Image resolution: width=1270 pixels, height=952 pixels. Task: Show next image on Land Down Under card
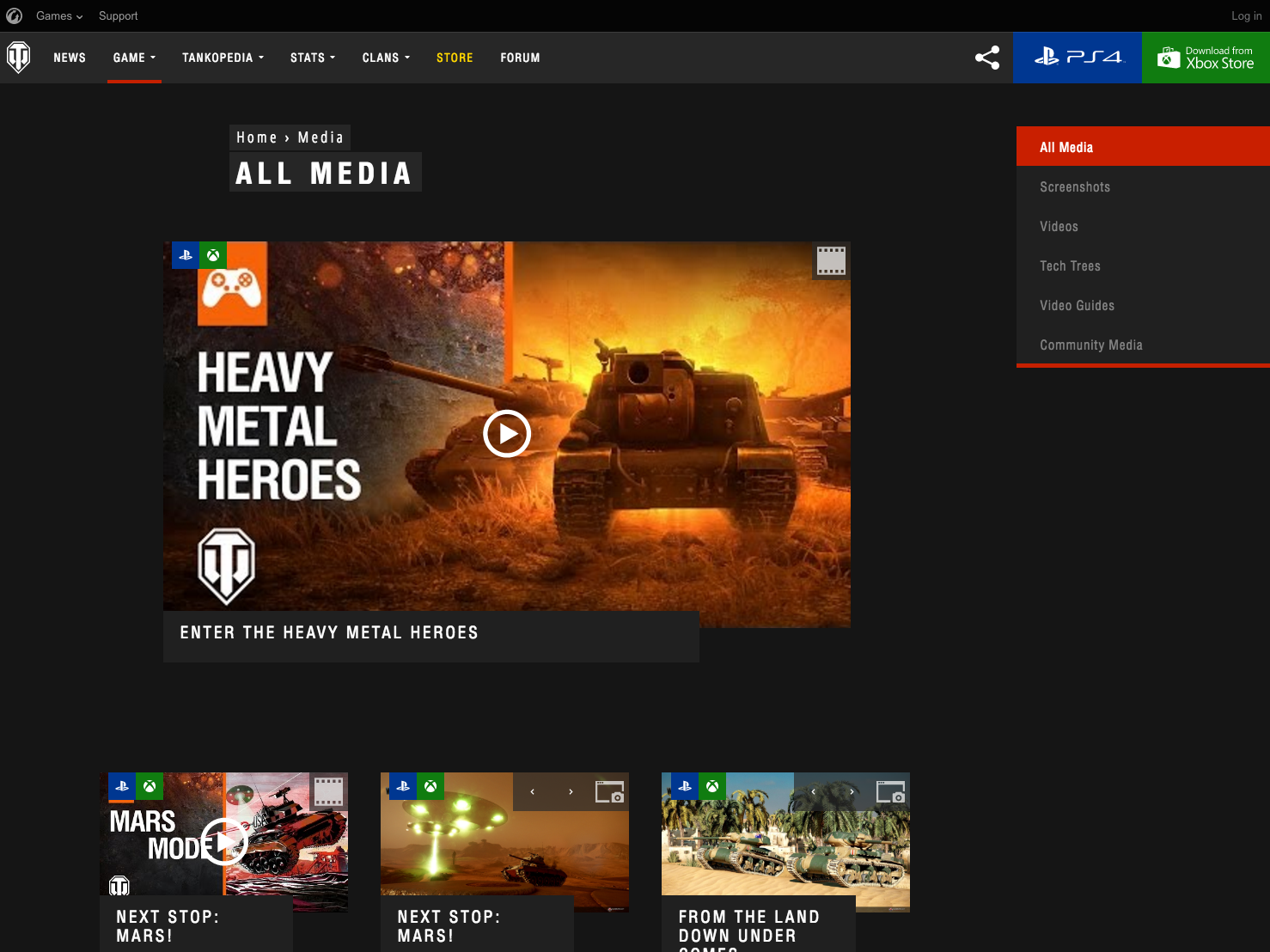(852, 791)
